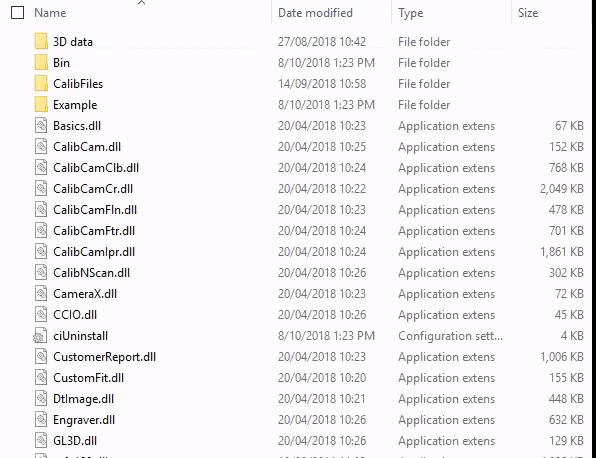The height and width of the screenshot is (458, 596).
Task: Select the file name CalibCamFtr.dll
Action: 94,231
